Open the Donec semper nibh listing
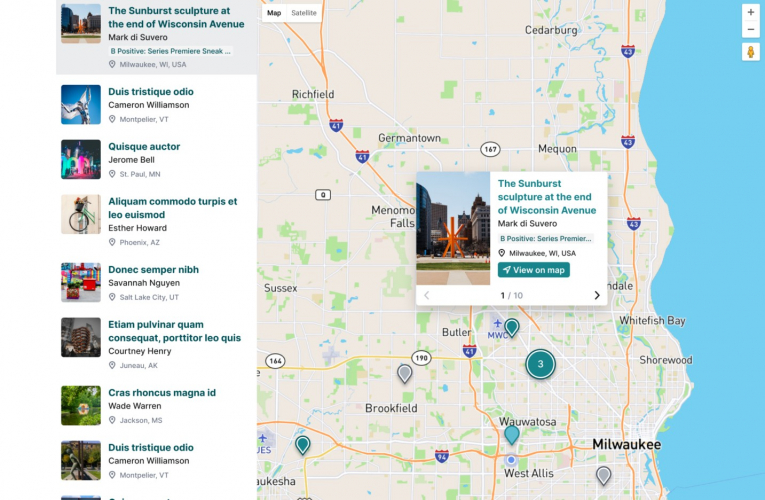The width and height of the screenshot is (765, 500). (153, 269)
